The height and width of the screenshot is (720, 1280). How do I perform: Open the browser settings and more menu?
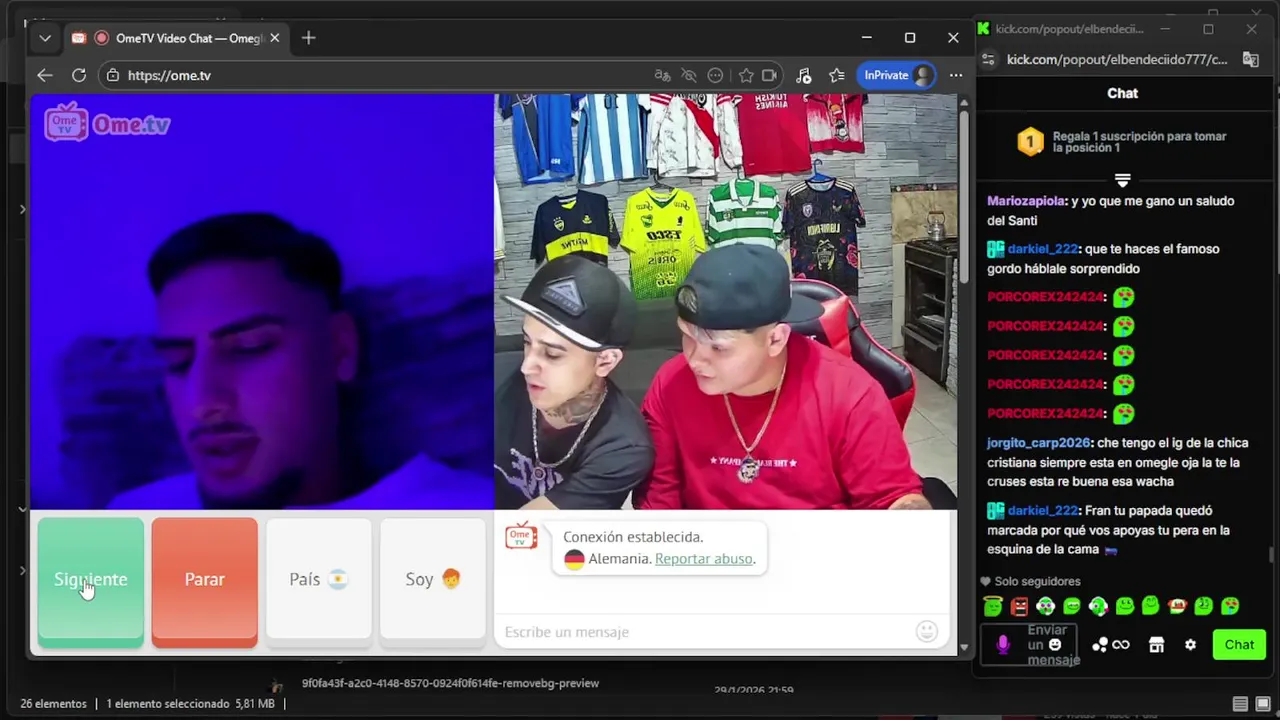pyautogui.click(x=956, y=75)
